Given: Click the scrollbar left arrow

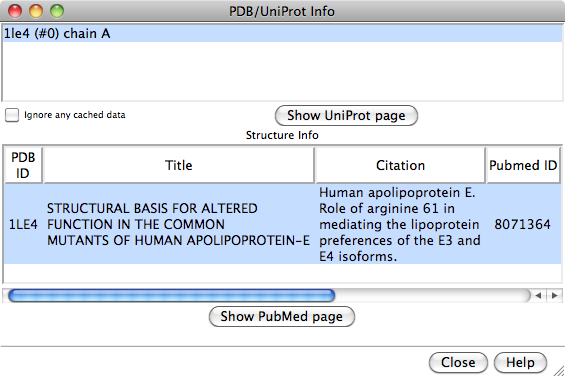Looking at the screenshot, I should click(538, 296).
